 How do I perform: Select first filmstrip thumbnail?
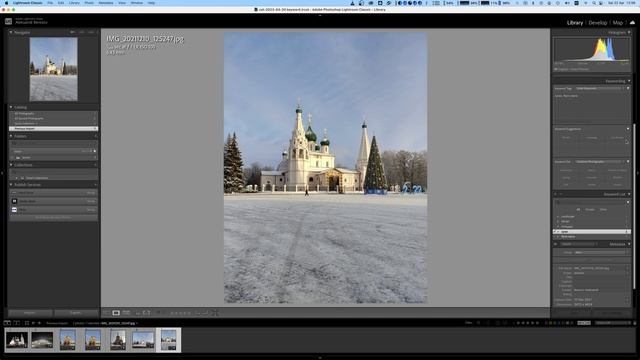coord(17,340)
